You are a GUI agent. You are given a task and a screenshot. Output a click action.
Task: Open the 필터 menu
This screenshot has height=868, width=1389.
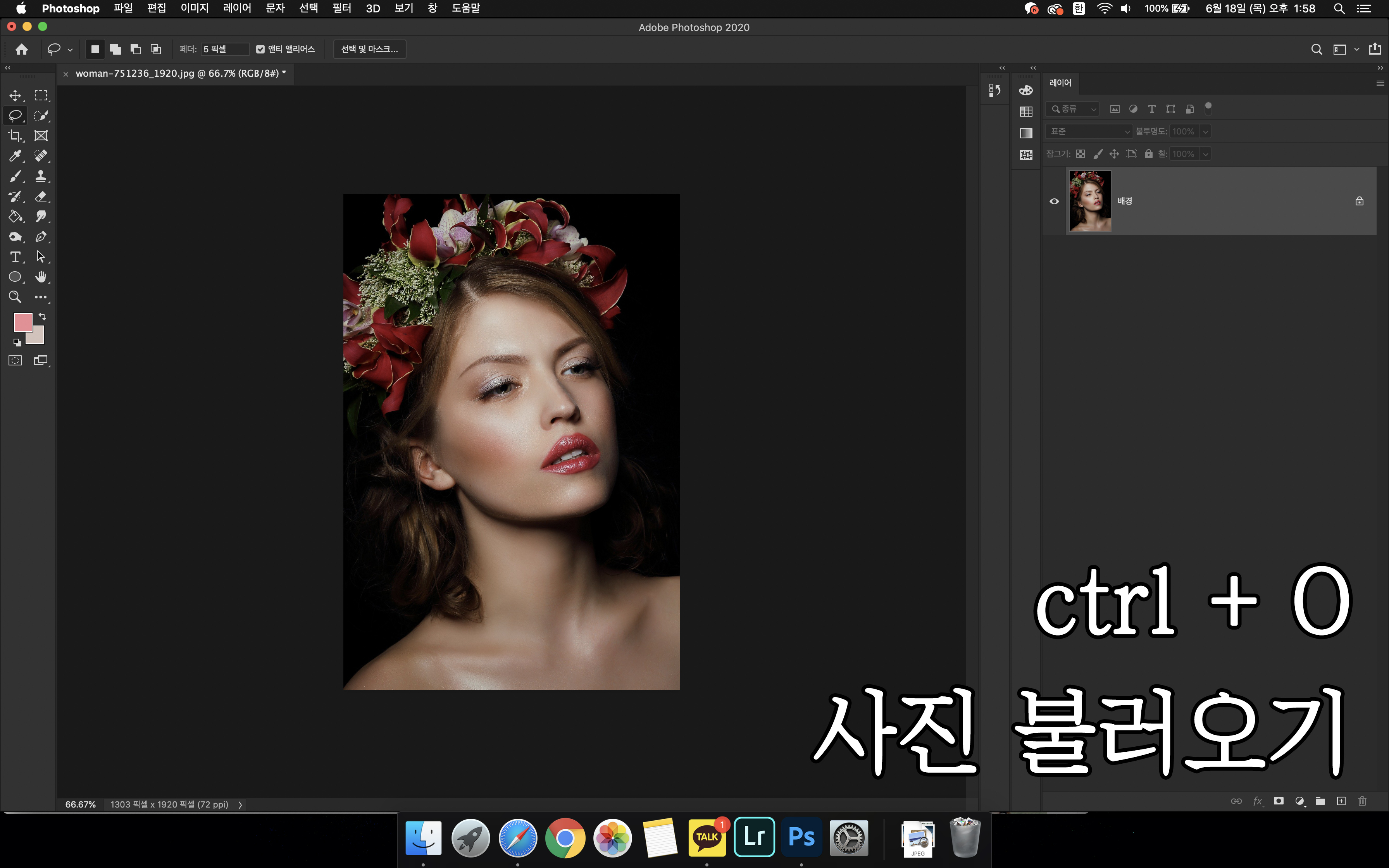(x=341, y=8)
